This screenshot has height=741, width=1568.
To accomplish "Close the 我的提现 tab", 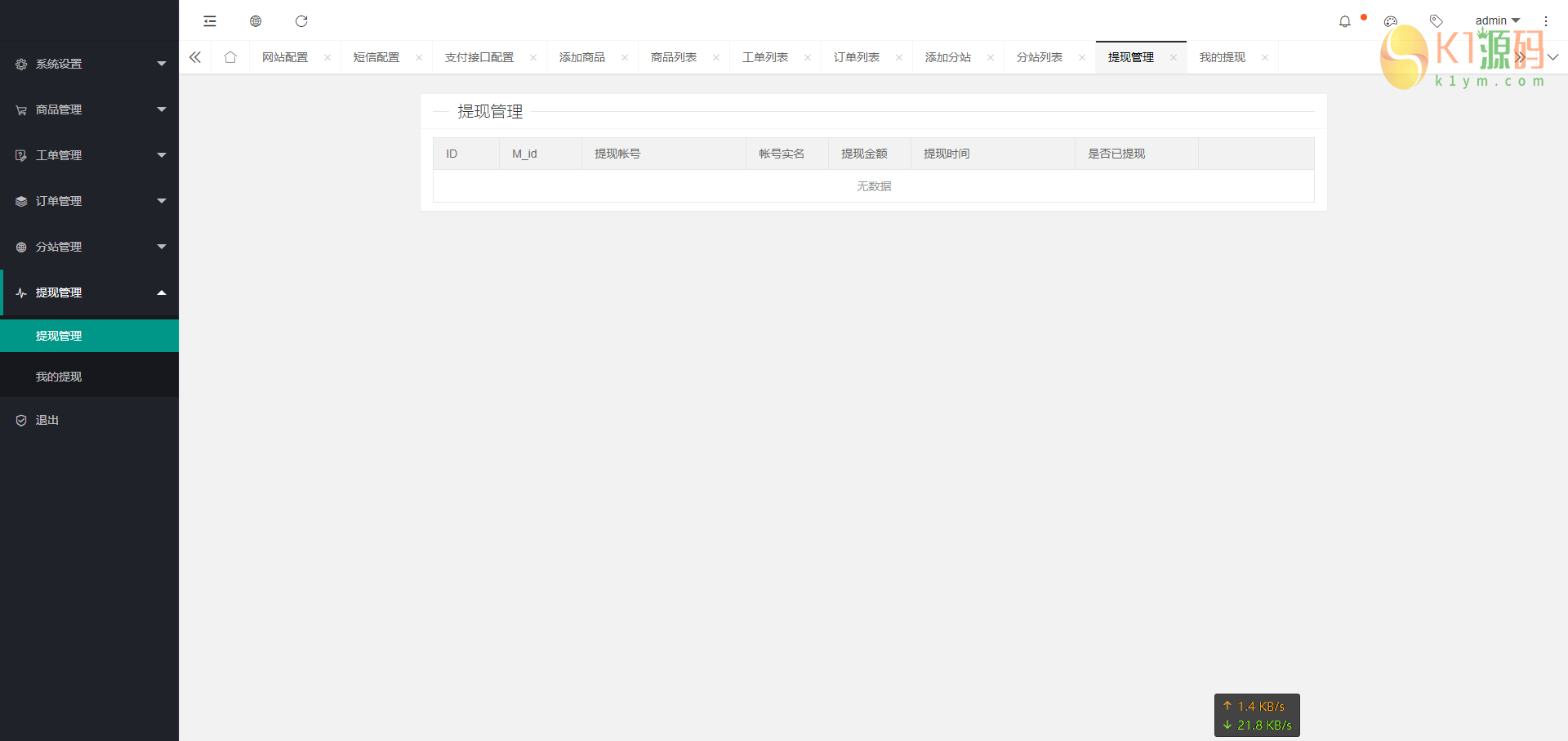I will pyautogui.click(x=1265, y=57).
